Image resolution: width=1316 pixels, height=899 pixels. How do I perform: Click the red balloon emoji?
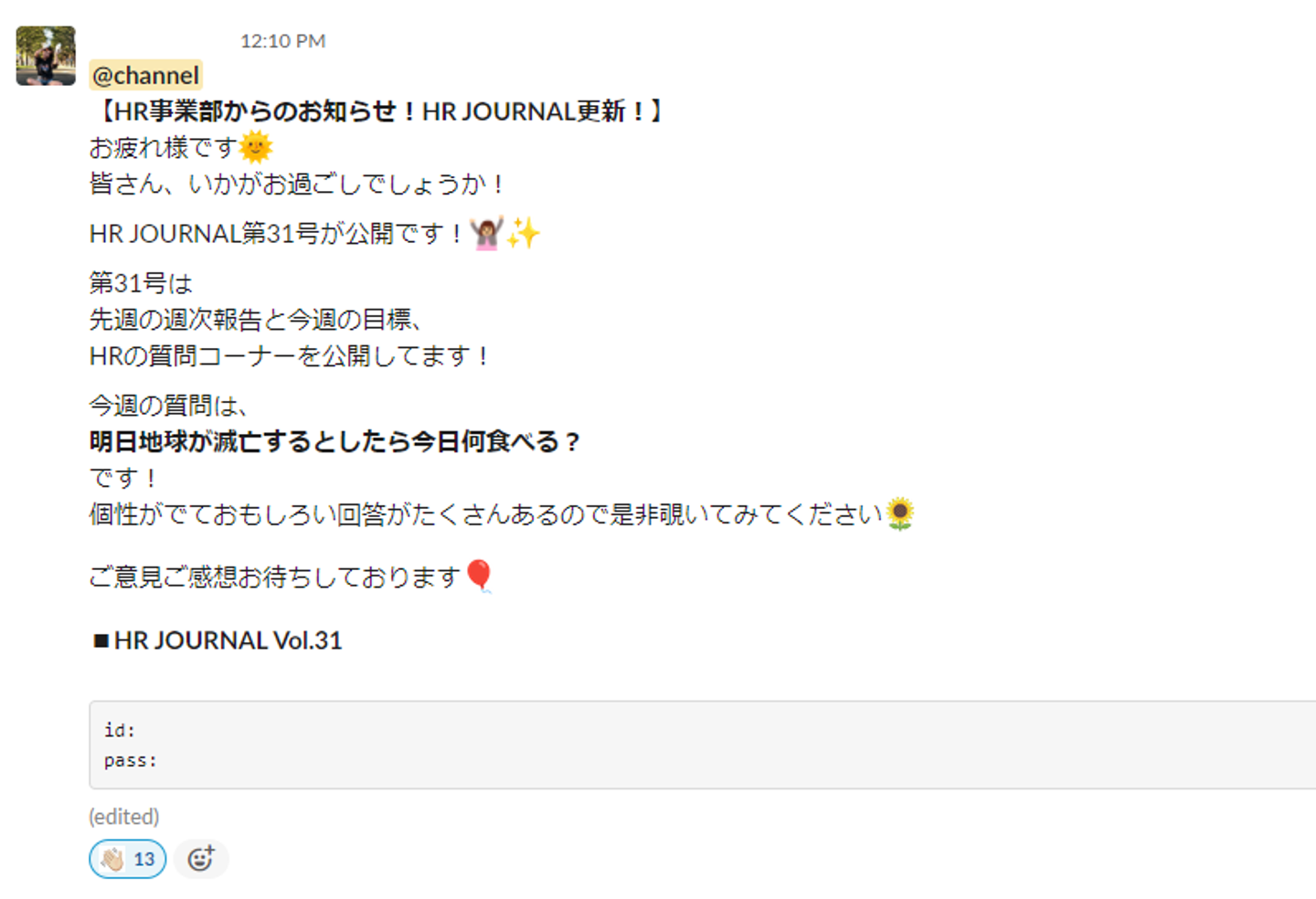tap(479, 576)
